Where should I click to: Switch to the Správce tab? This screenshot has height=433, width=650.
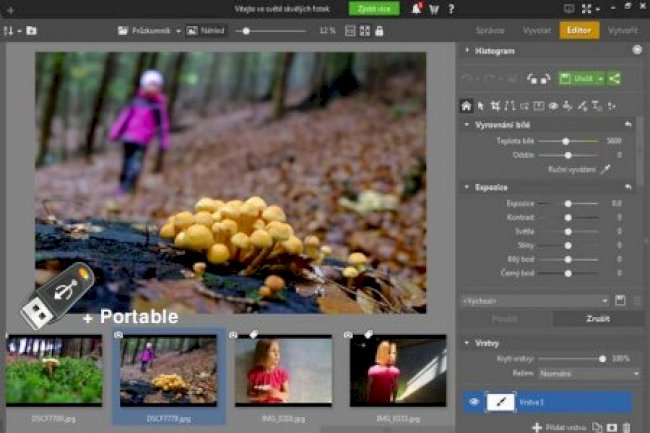point(489,31)
